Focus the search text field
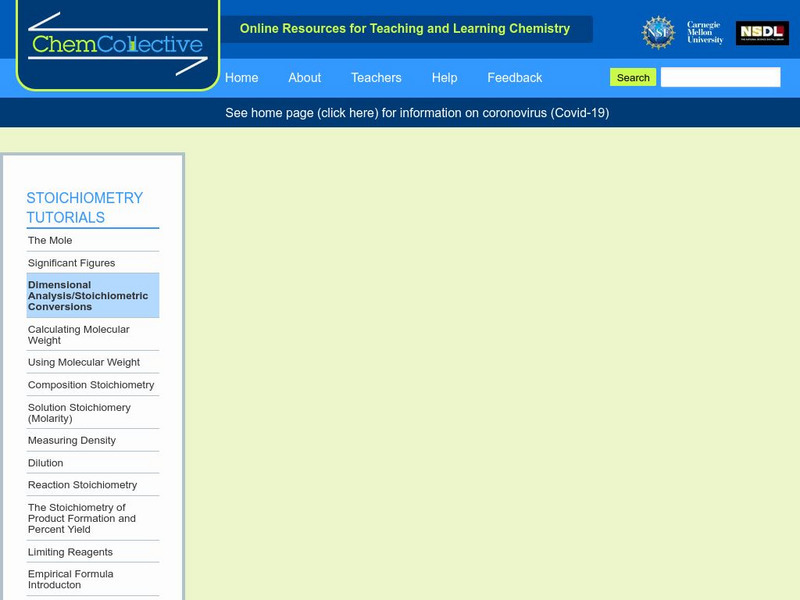The height and width of the screenshot is (600, 800). pos(720,77)
